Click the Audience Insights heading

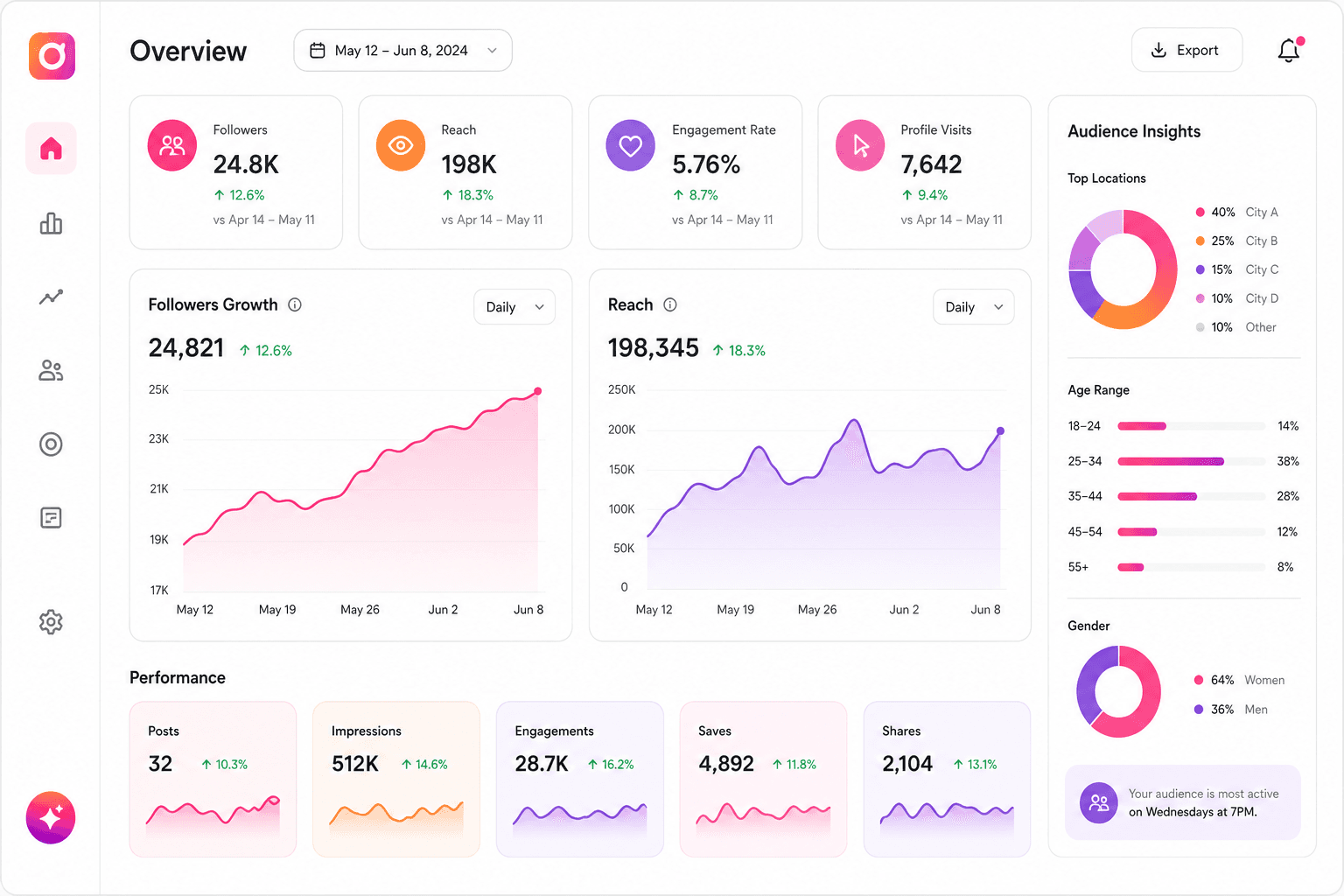[1134, 131]
